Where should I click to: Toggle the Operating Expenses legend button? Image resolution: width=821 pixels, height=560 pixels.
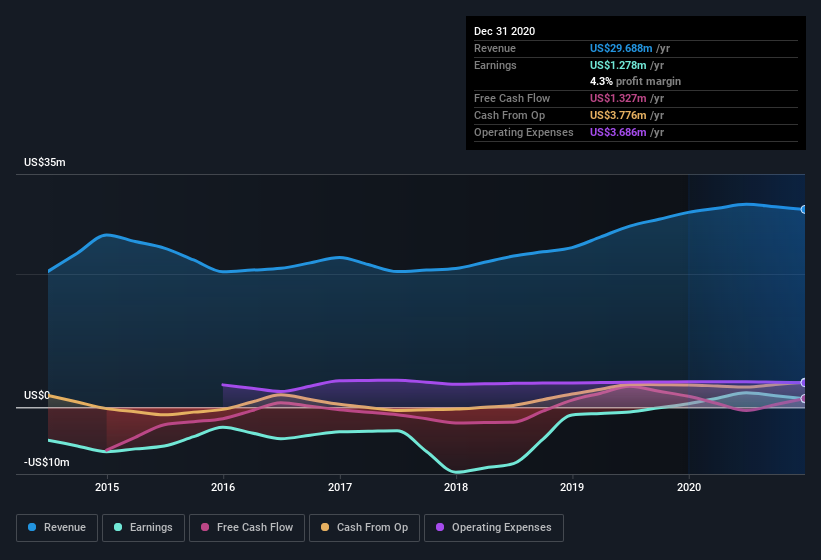click(x=494, y=528)
